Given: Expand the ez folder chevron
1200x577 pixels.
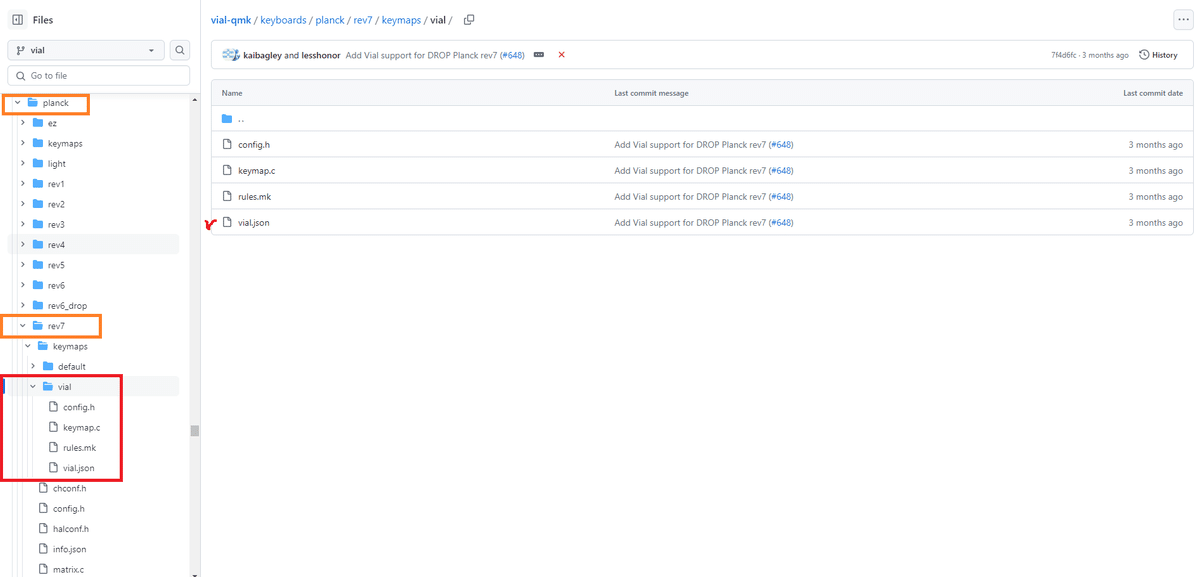Looking at the screenshot, I should pyautogui.click(x=23, y=123).
